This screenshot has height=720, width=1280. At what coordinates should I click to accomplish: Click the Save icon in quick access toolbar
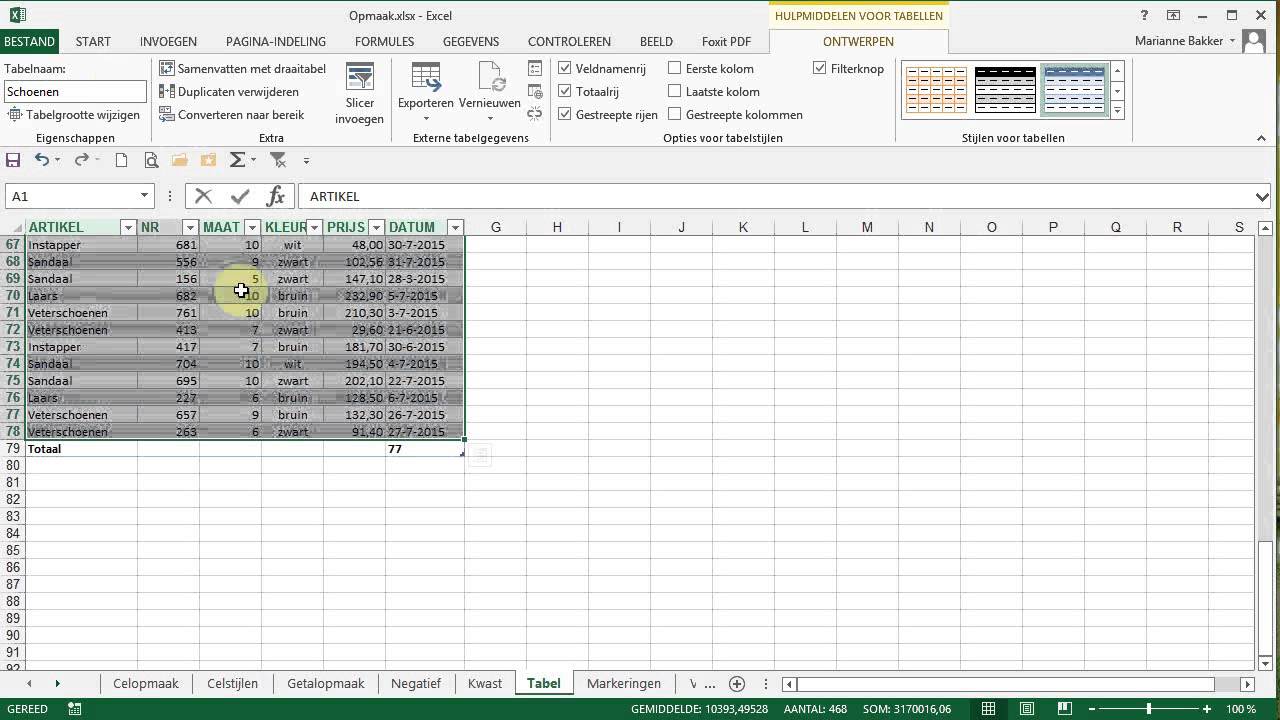[x=13, y=160]
